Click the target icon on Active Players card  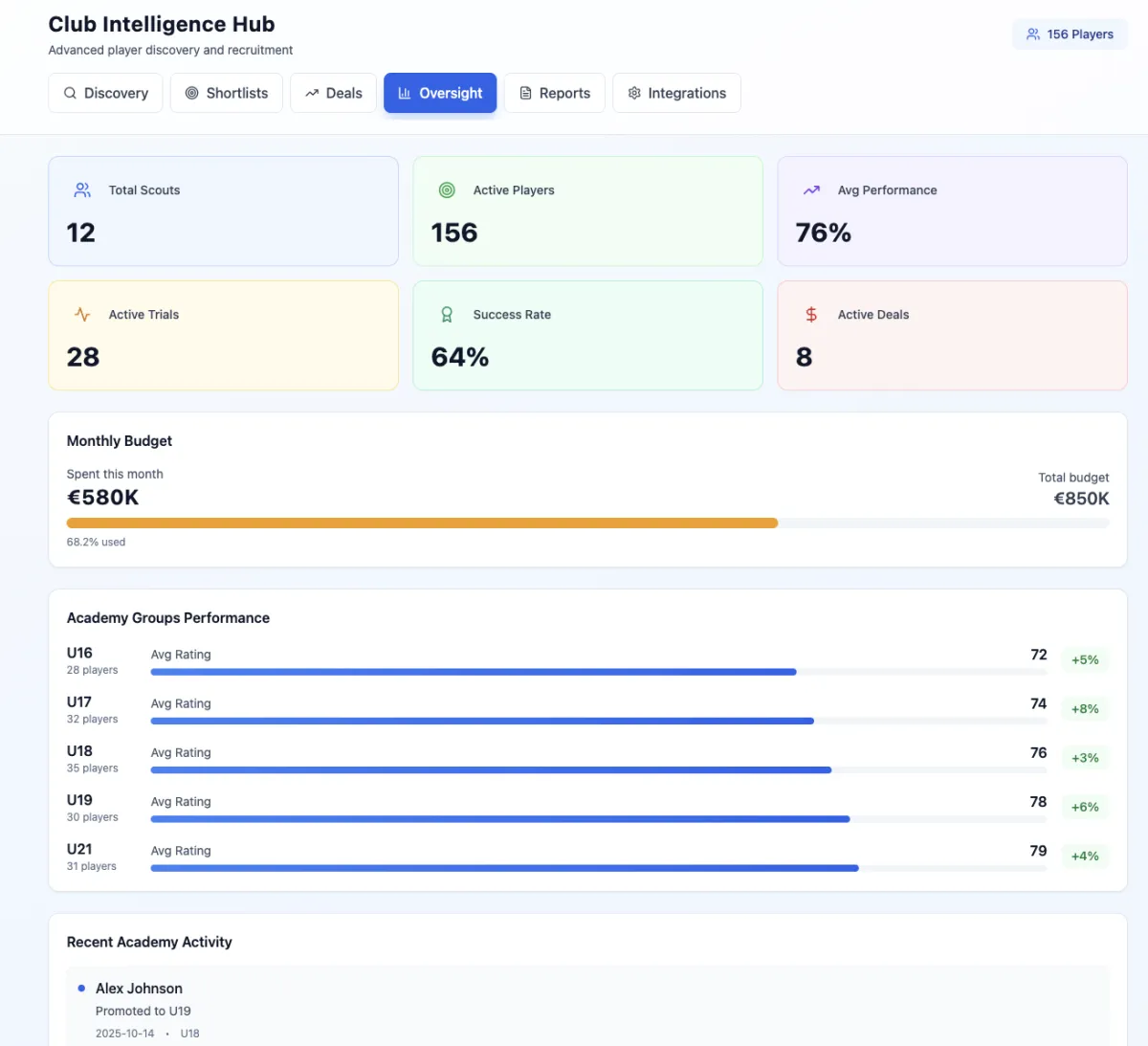click(447, 190)
